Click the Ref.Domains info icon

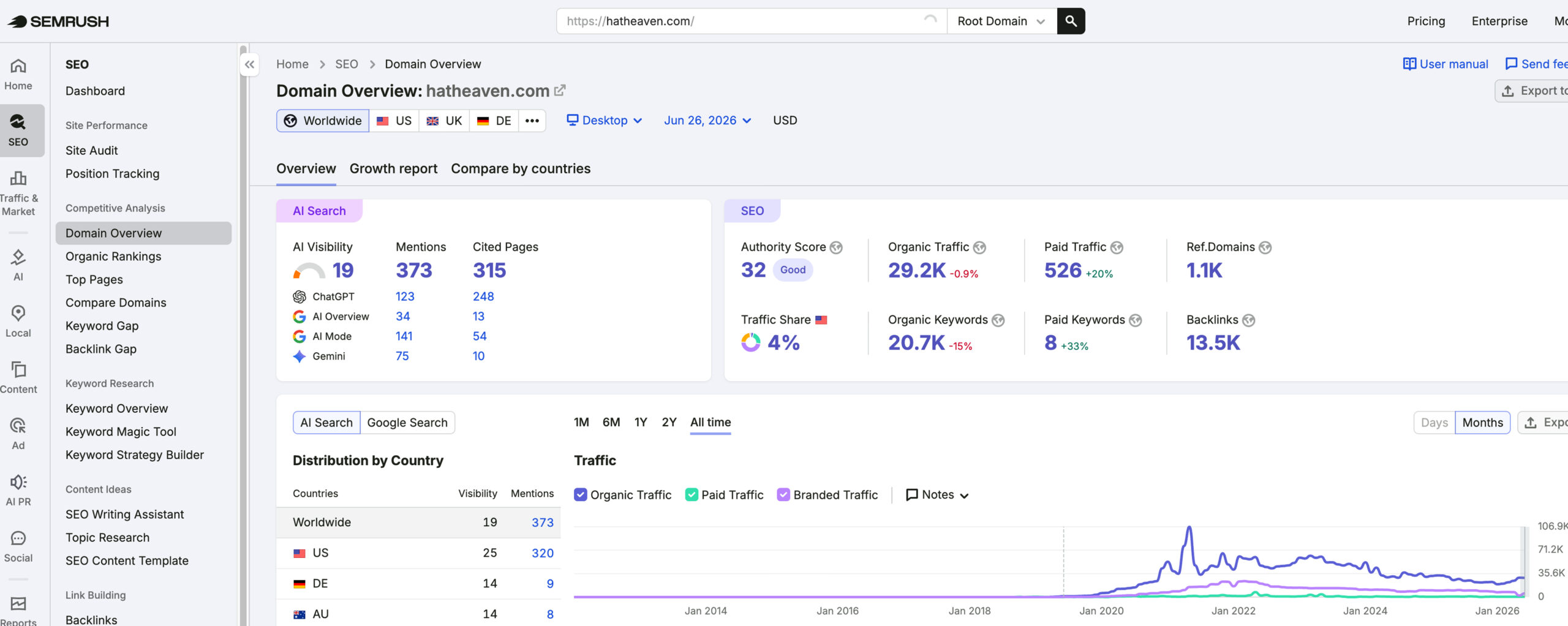(1265, 247)
